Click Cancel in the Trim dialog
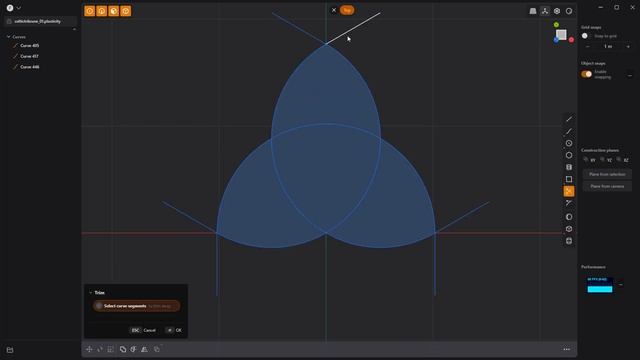 click(x=143, y=330)
